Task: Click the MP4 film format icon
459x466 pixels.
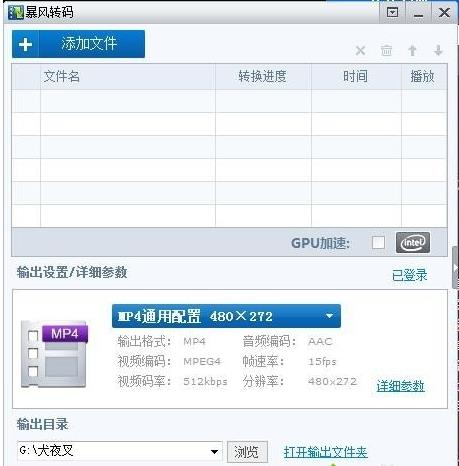Action: (x=54, y=354)
